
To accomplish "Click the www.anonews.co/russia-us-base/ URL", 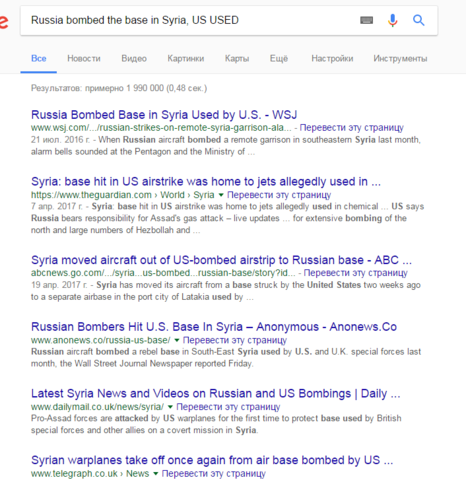I will point(101,340).
